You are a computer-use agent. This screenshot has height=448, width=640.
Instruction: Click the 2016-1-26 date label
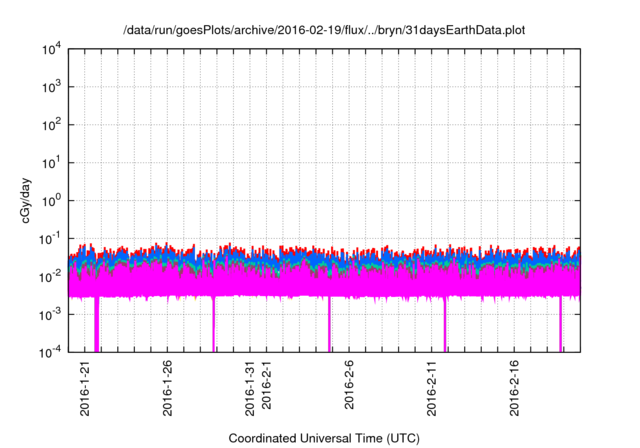click(x=167, y=388)
